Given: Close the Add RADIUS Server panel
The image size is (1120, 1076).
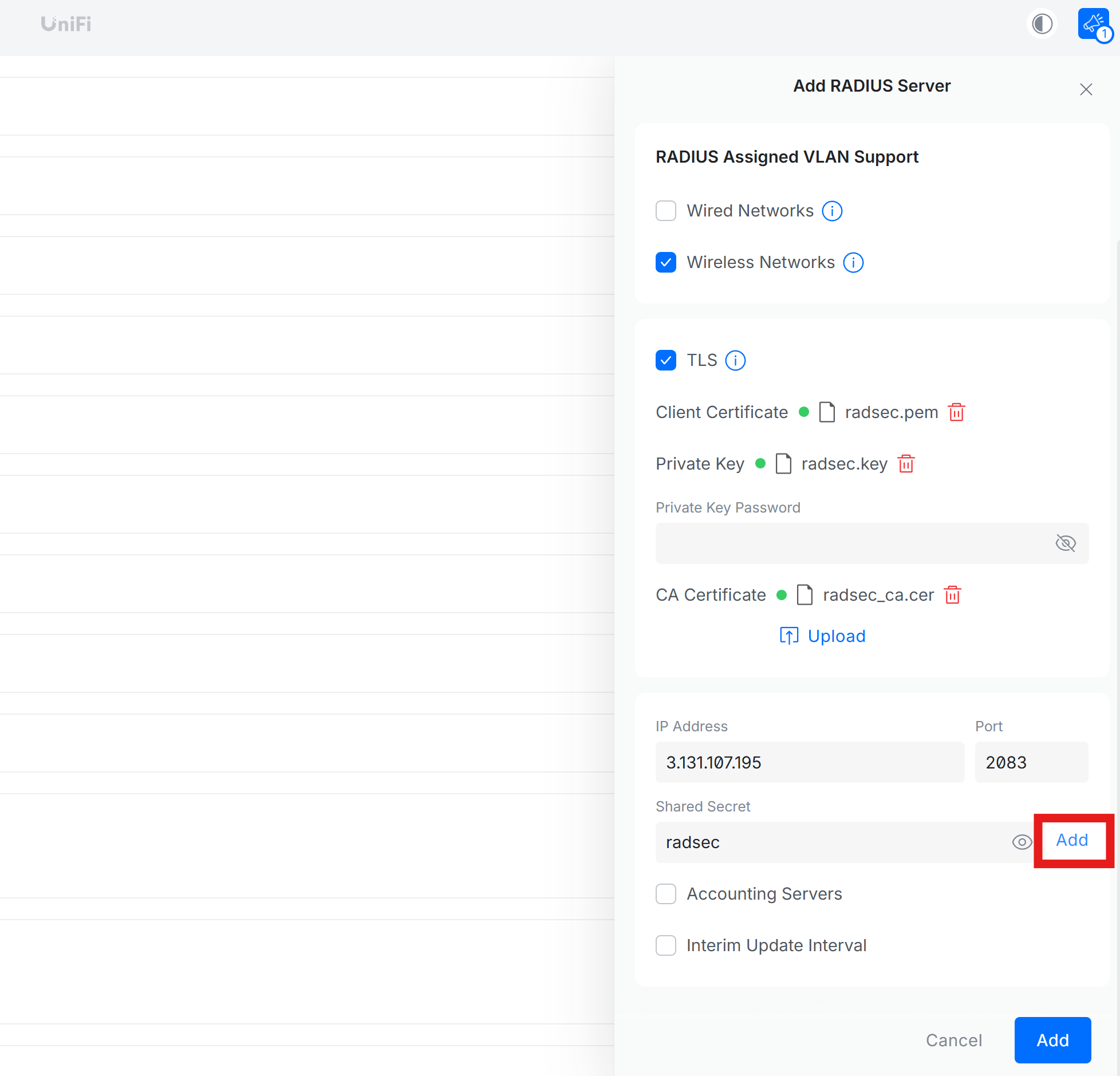Looking at the screenshot, I should [x=1086, y=89].
